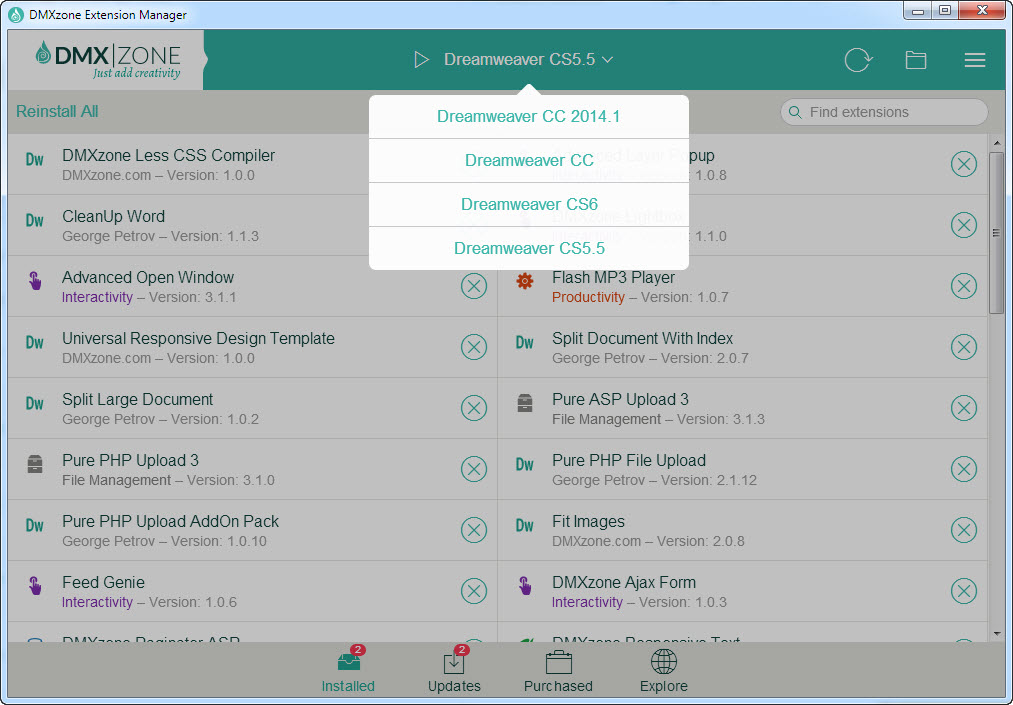
Task: Select Fit Images title
Action: pos(588,521)
